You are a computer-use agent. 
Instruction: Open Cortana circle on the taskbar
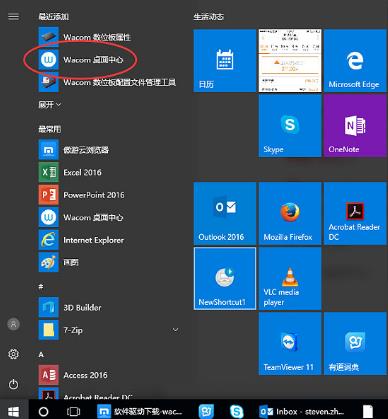pyautogui.click(x=44, y=411)
